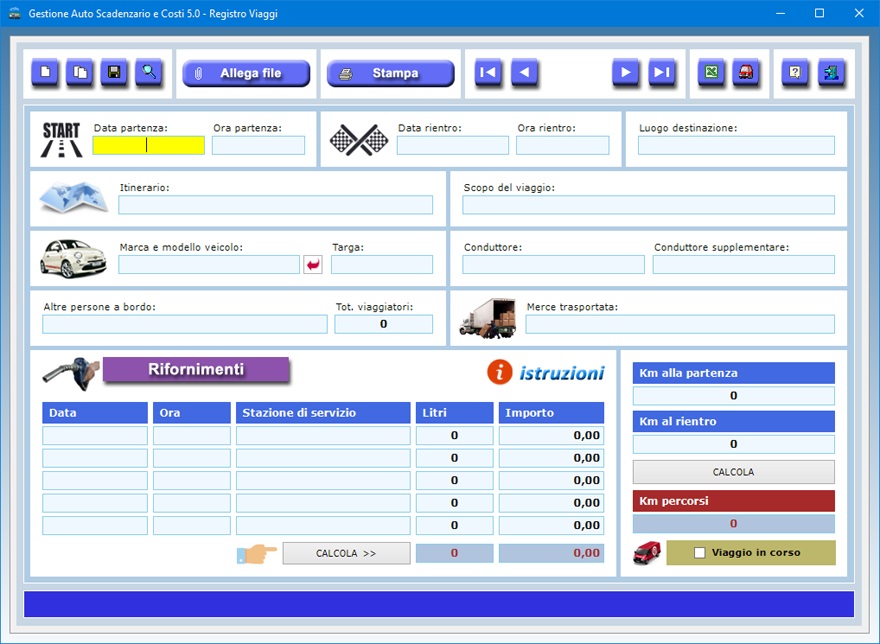Viewport: 880px width, 644px height.
Task: Click the Fiat 500 car image
Action: pos(74,258)
